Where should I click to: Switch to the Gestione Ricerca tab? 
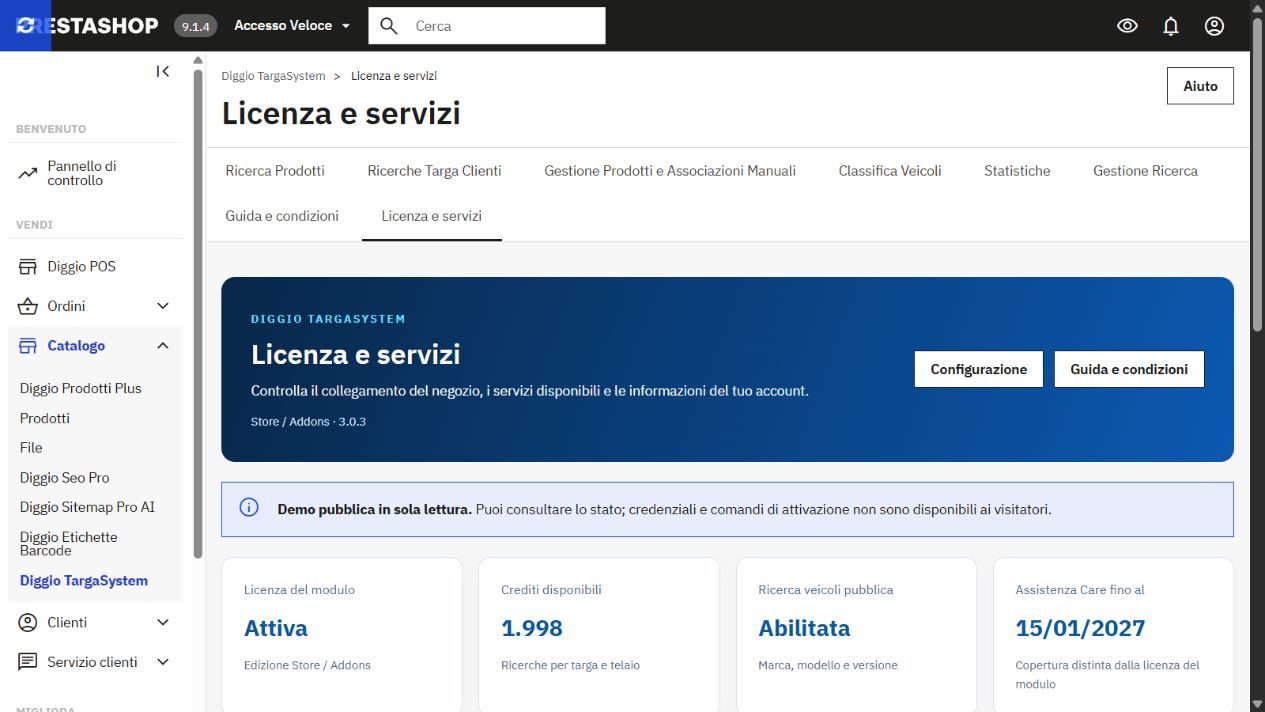(1145, 171)
